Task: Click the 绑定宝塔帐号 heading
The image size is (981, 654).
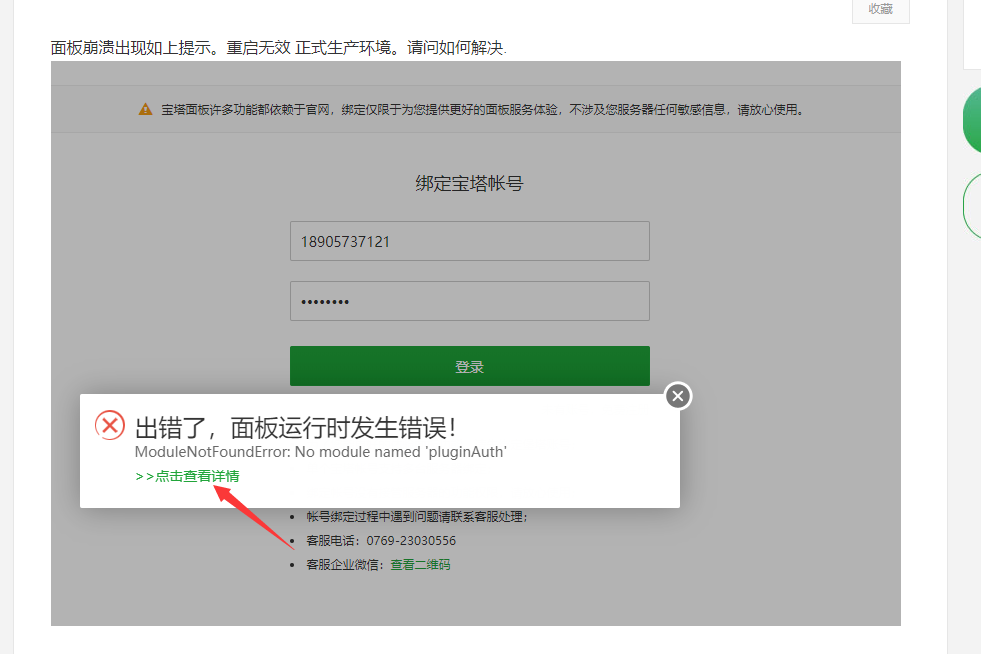Action: coord(469,183)
